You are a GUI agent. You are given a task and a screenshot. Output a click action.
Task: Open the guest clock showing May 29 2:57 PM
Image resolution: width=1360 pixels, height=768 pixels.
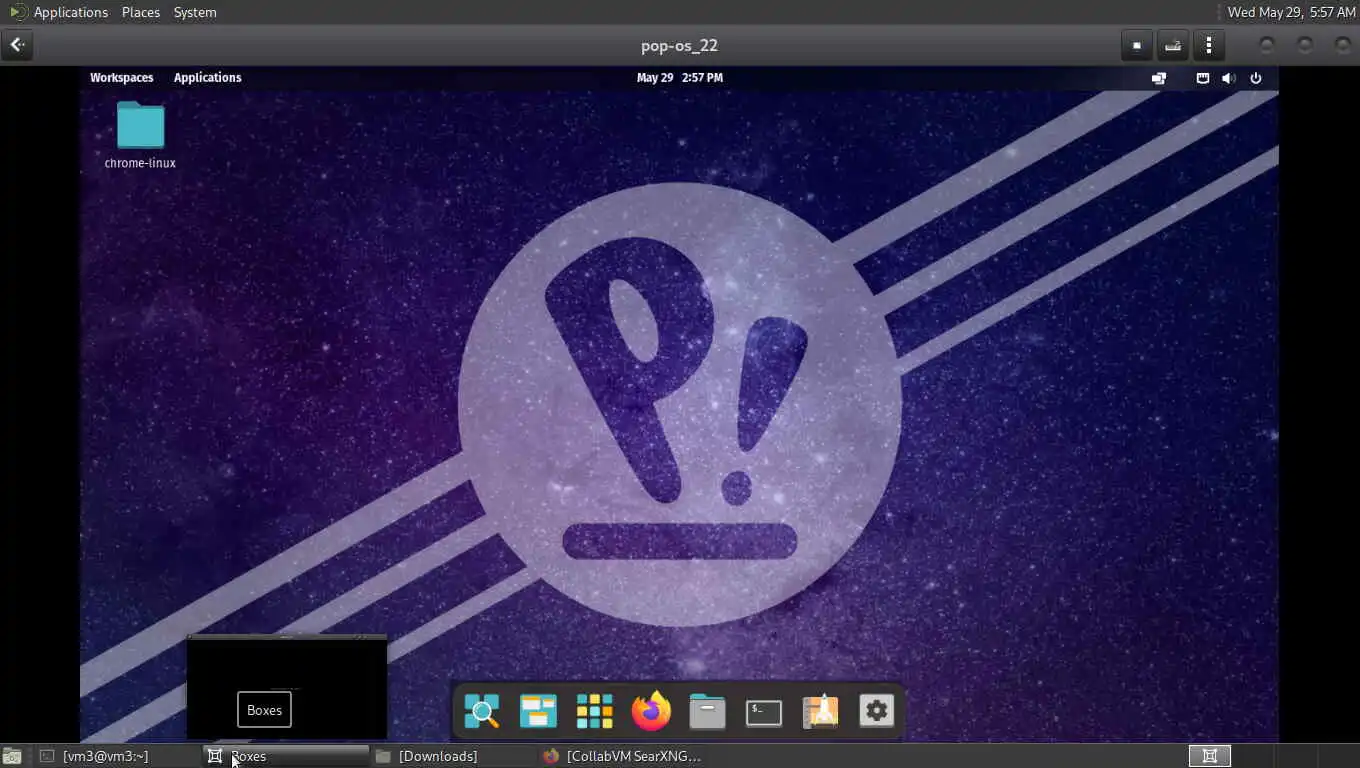pyautogui.click(x=680, y=77)
